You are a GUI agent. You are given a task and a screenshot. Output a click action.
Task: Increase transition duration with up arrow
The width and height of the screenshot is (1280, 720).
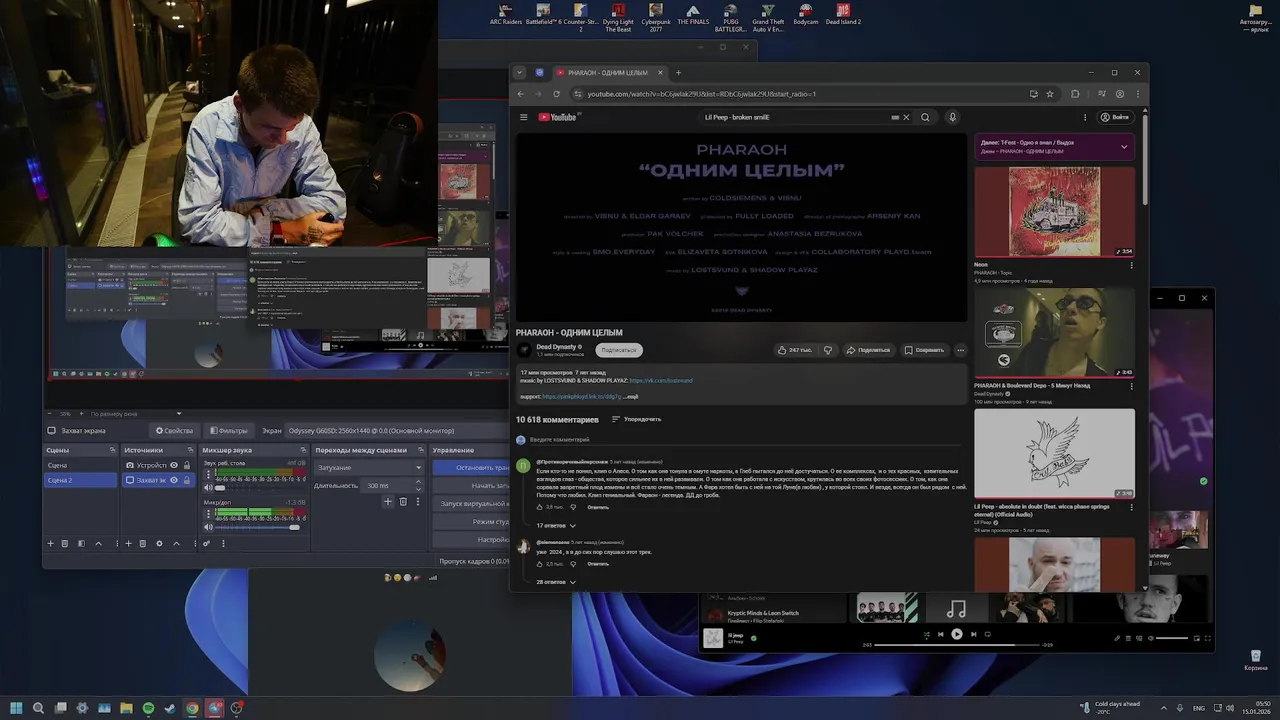coord(419,482)
